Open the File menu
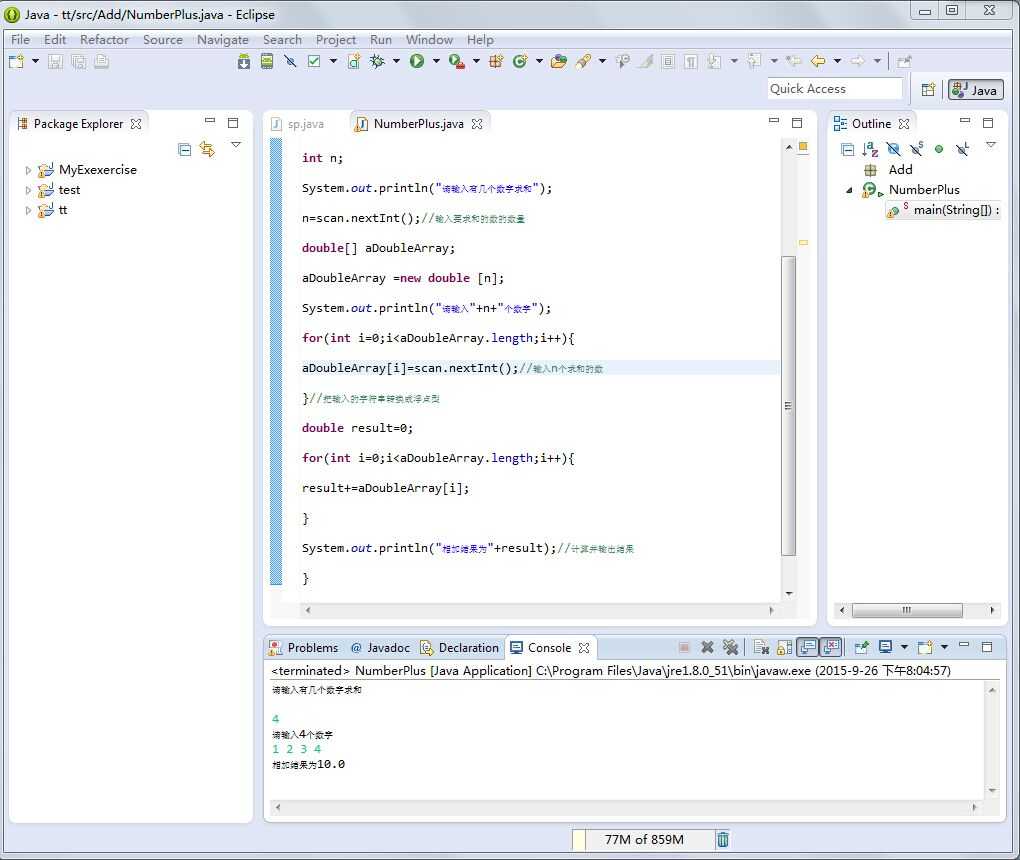This screenshot has height=860, width=1020. click(x=20, y=40)
